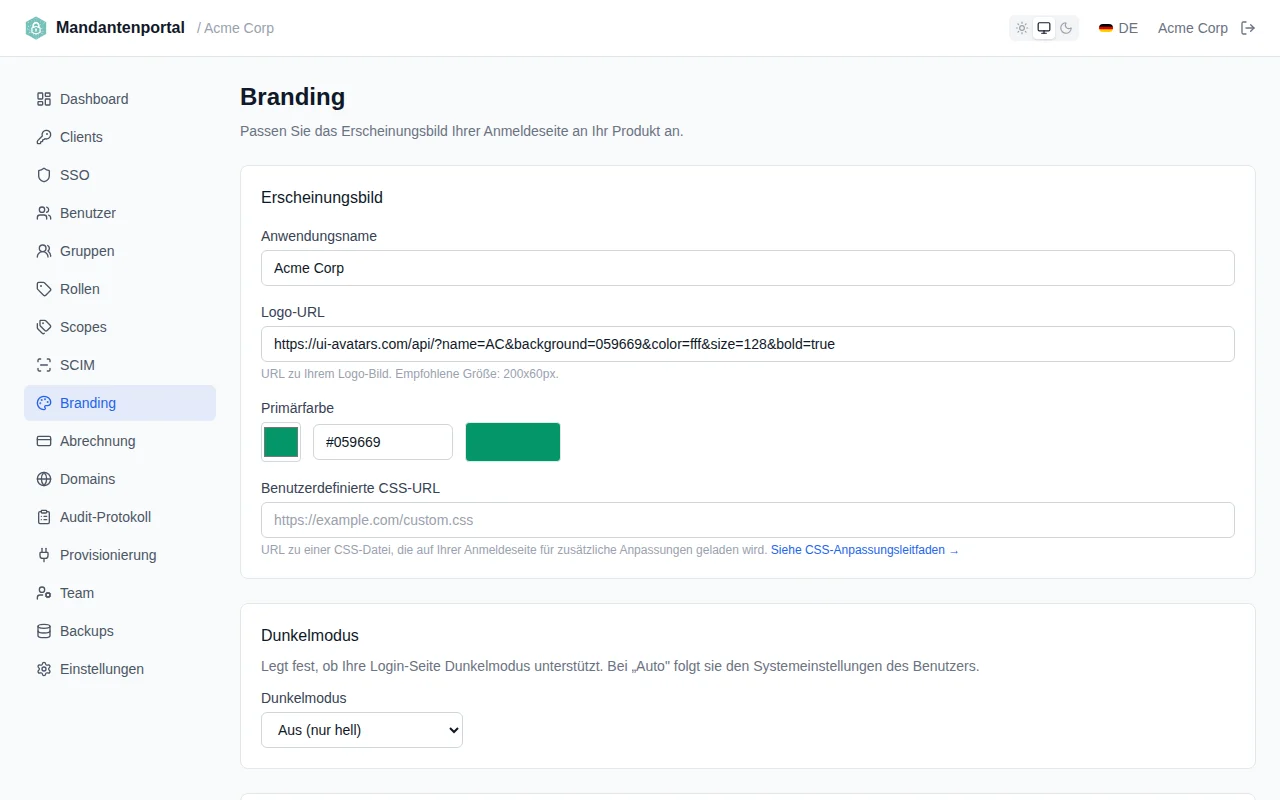
Task: Open the Audit-Protokoll page
Action: [120, 517]
